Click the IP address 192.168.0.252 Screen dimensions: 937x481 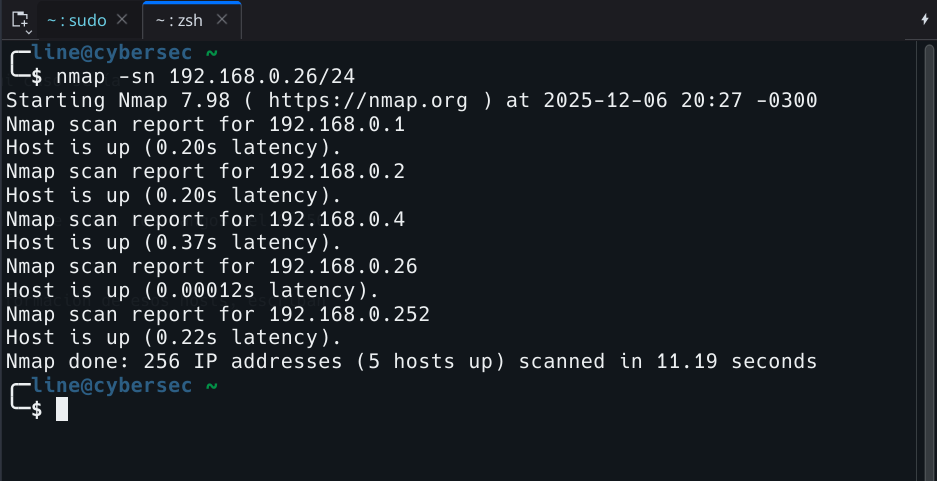(349, 314)
